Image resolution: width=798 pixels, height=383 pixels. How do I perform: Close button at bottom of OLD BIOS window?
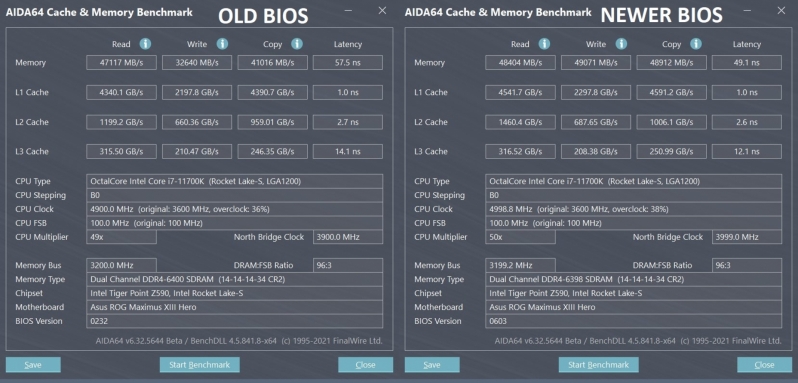coord(365,365)
